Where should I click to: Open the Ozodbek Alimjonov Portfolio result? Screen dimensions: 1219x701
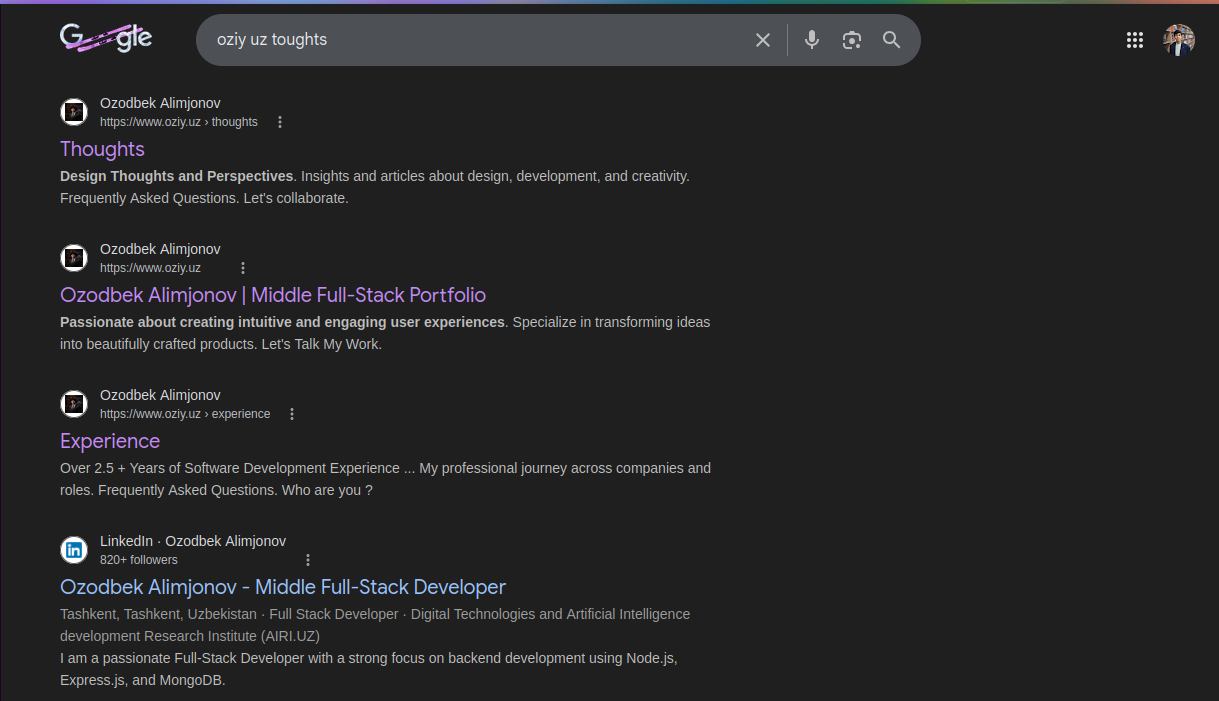click(273, 295)
